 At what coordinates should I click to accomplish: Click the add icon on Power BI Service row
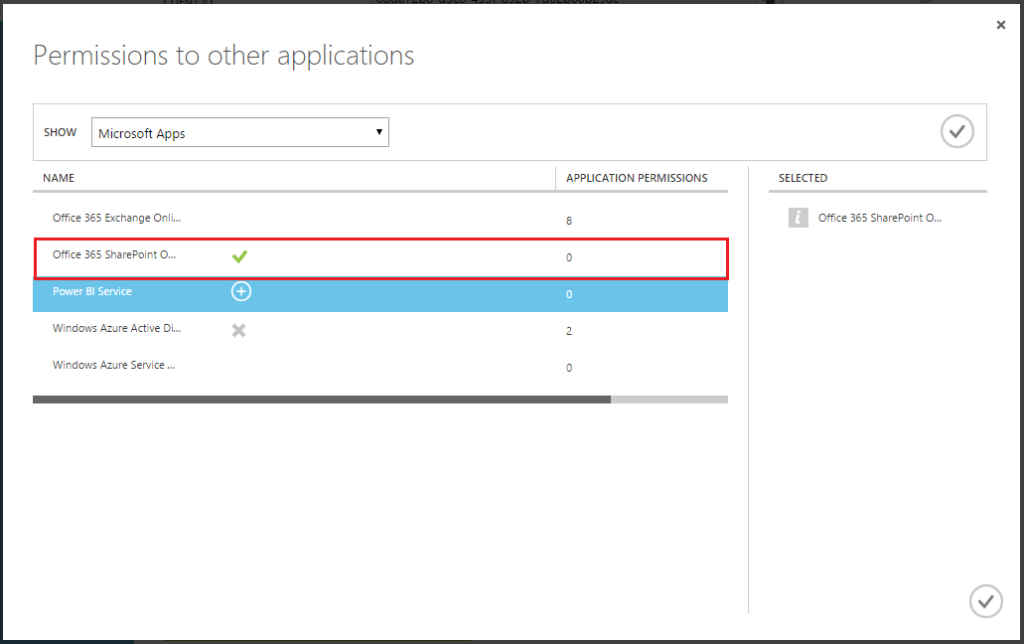coord(240,291)
